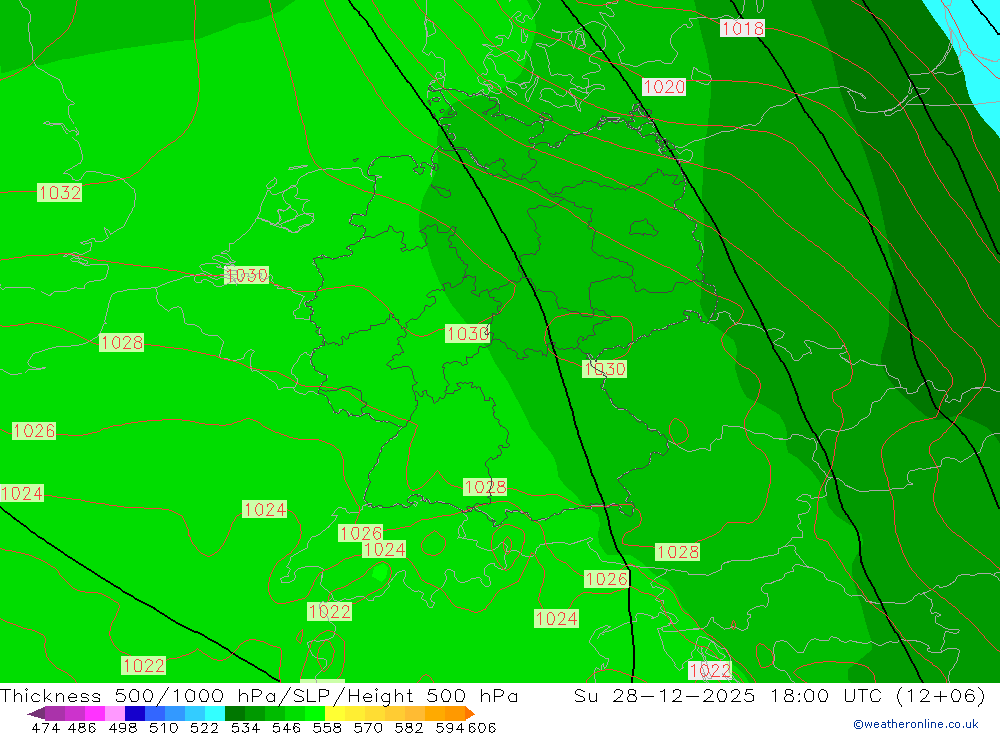Click the 510 legend value
Image resolution: width=1000 pixels, height=733 pixels.
pos(163,727)
